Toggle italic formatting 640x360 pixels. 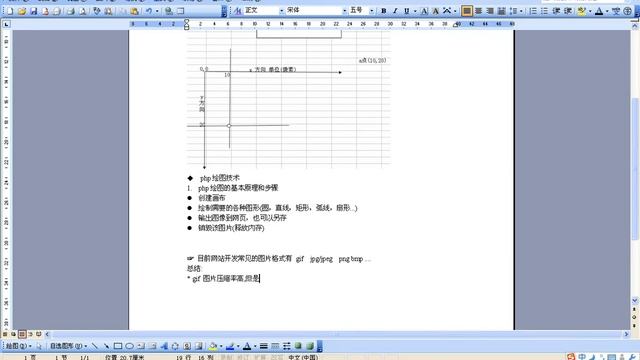(395, 11)
